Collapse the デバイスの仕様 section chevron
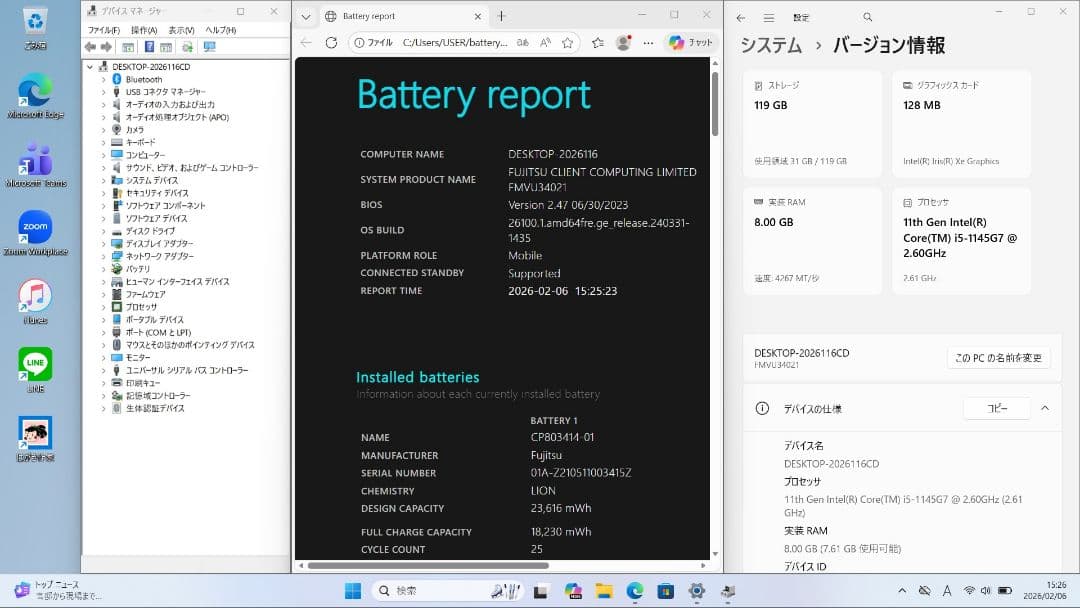 click(x=1045, y=408)
